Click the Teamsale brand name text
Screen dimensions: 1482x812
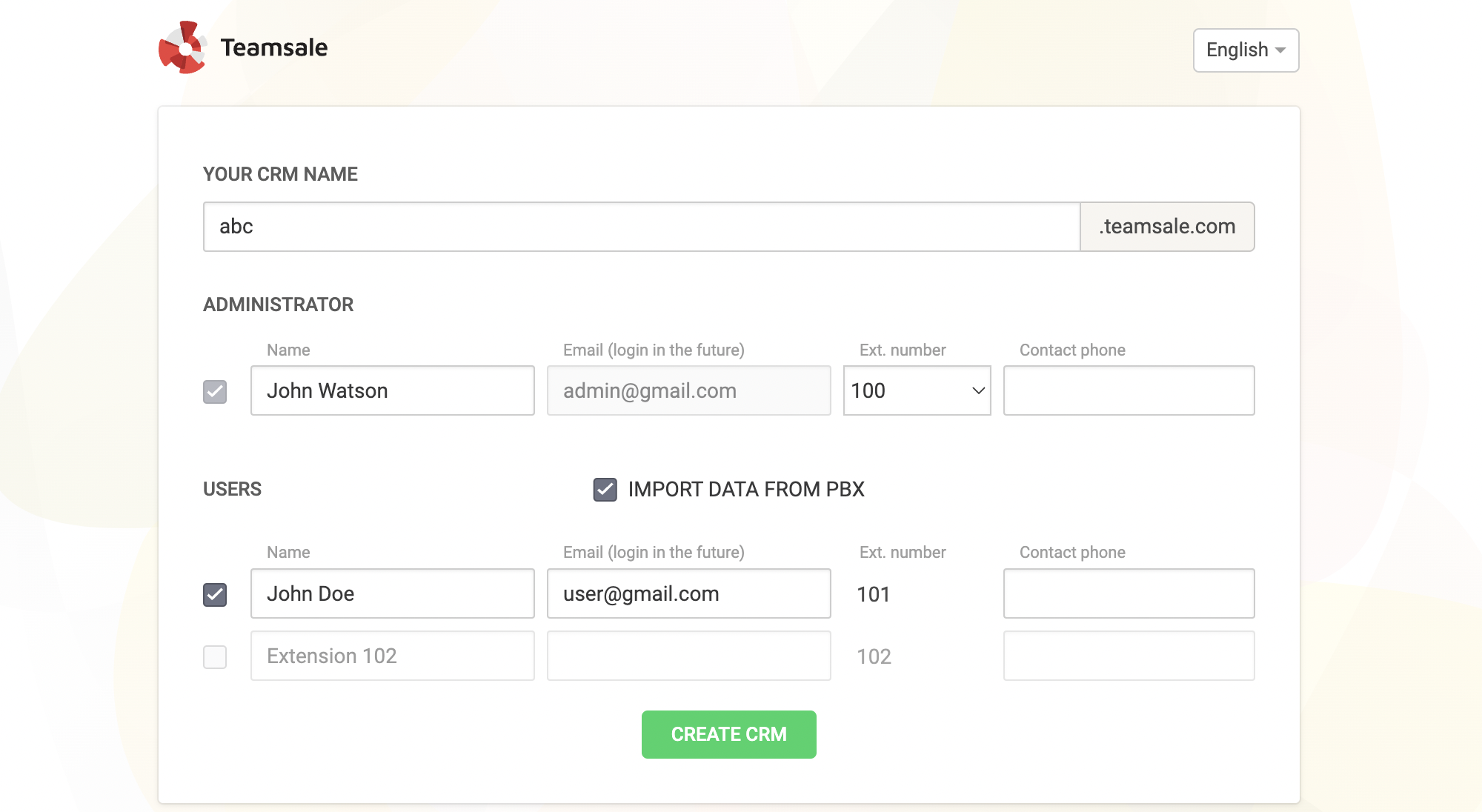(273, 48)
